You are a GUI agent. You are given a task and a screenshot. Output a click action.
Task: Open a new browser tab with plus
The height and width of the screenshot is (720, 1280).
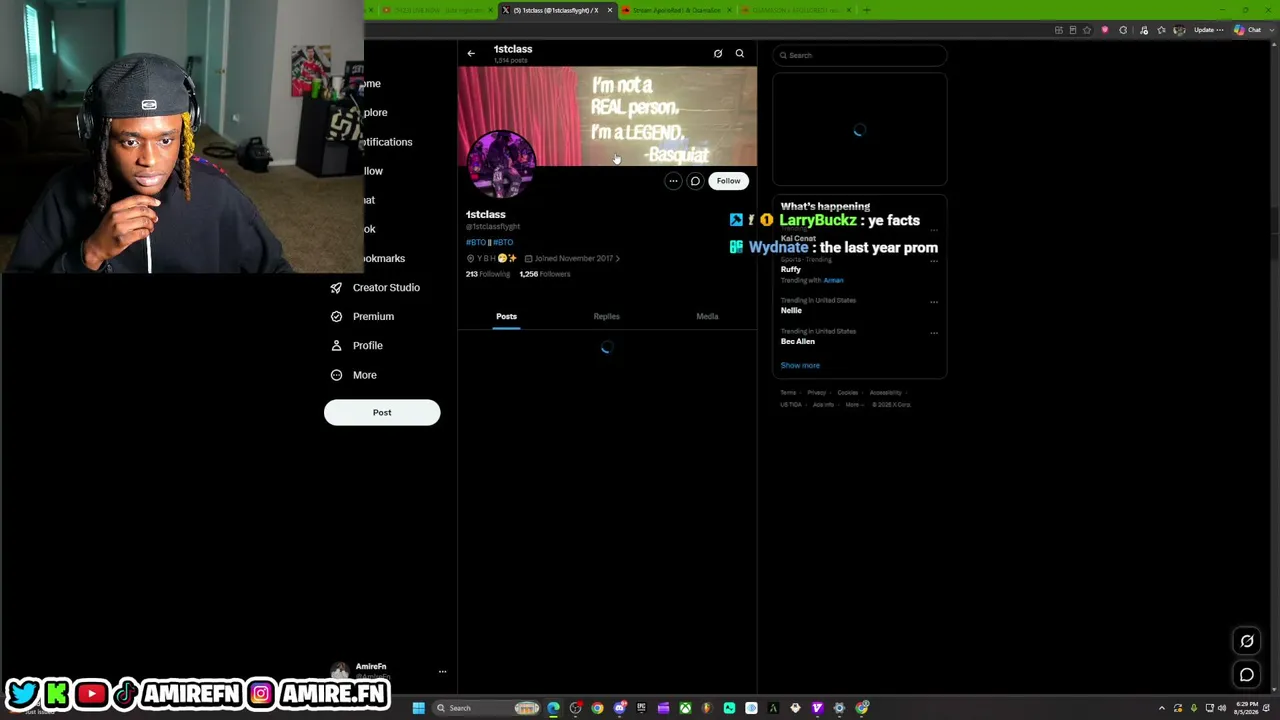point(866,10)
